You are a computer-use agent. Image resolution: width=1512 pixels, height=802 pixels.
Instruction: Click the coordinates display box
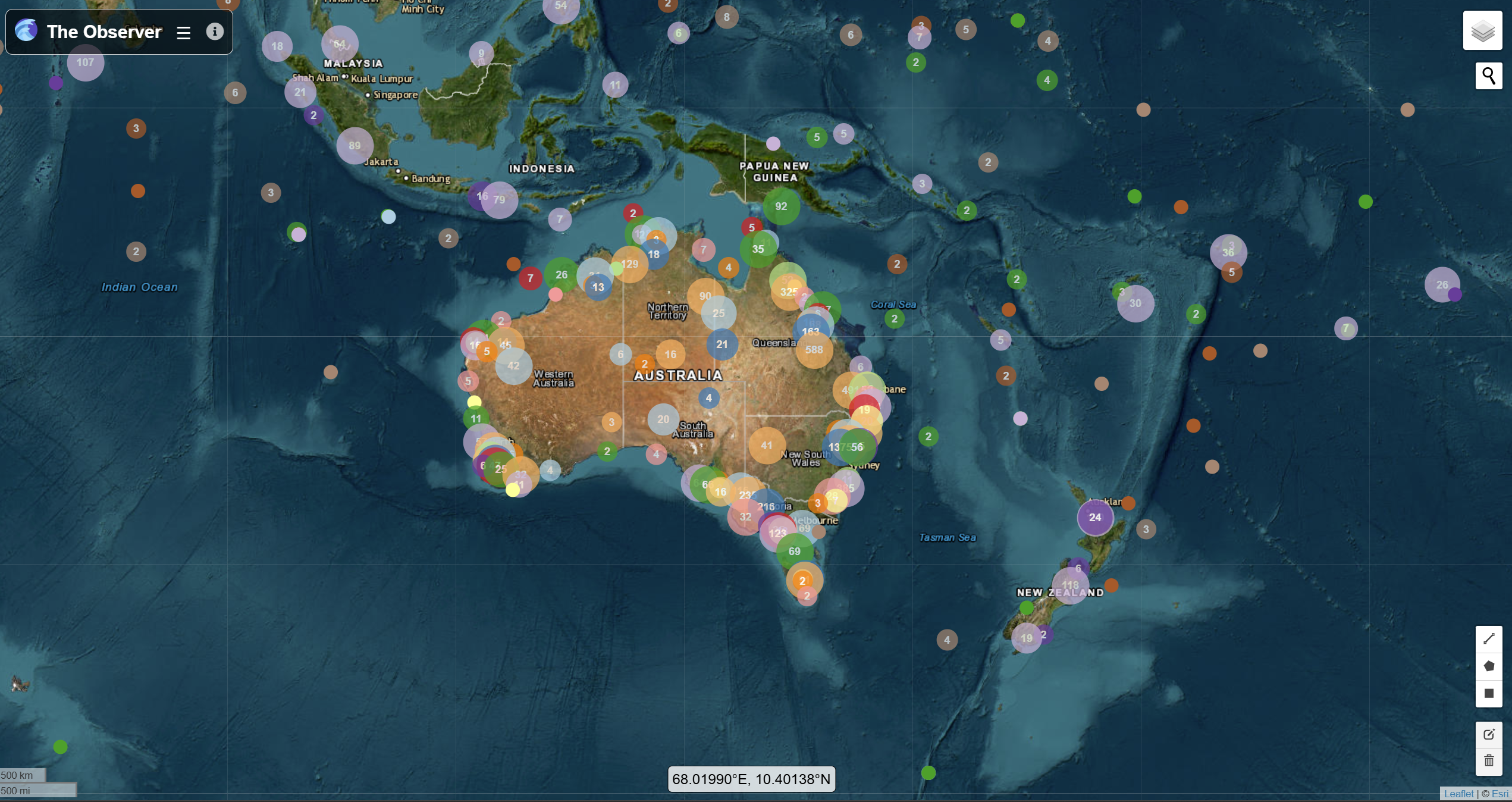751,779
